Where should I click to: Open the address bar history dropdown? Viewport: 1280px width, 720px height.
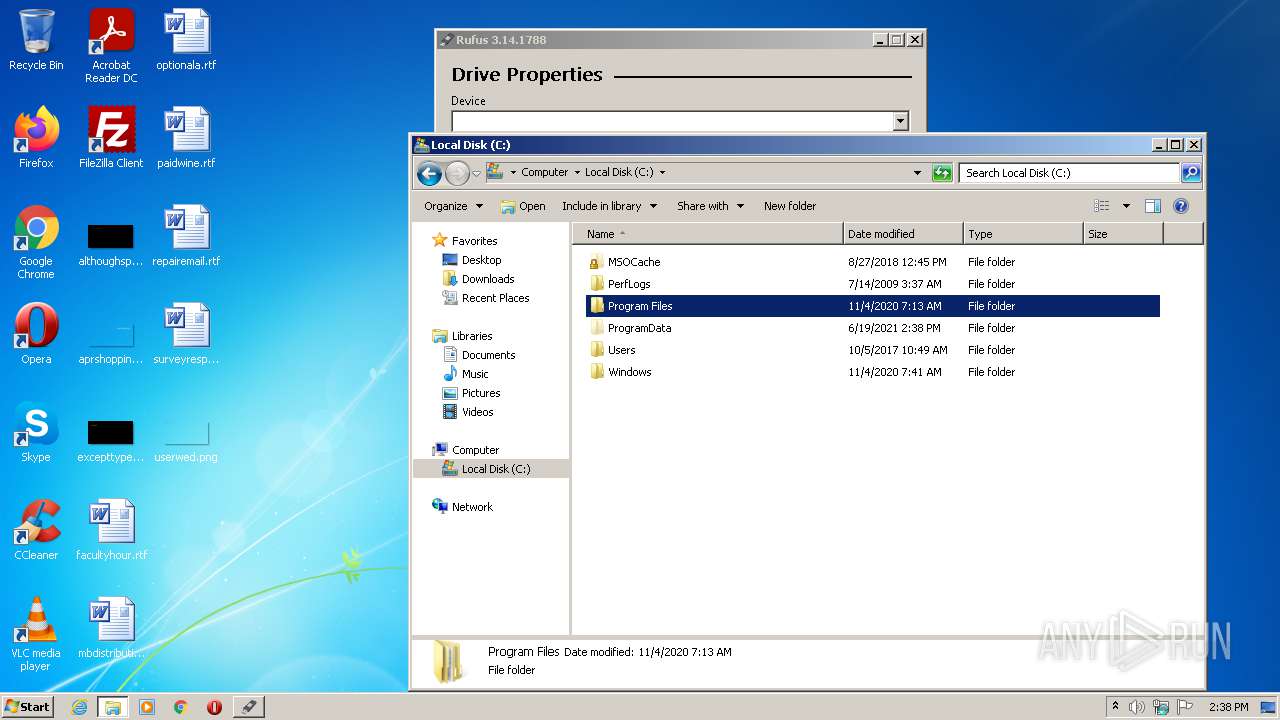click(x=918, y=172)
